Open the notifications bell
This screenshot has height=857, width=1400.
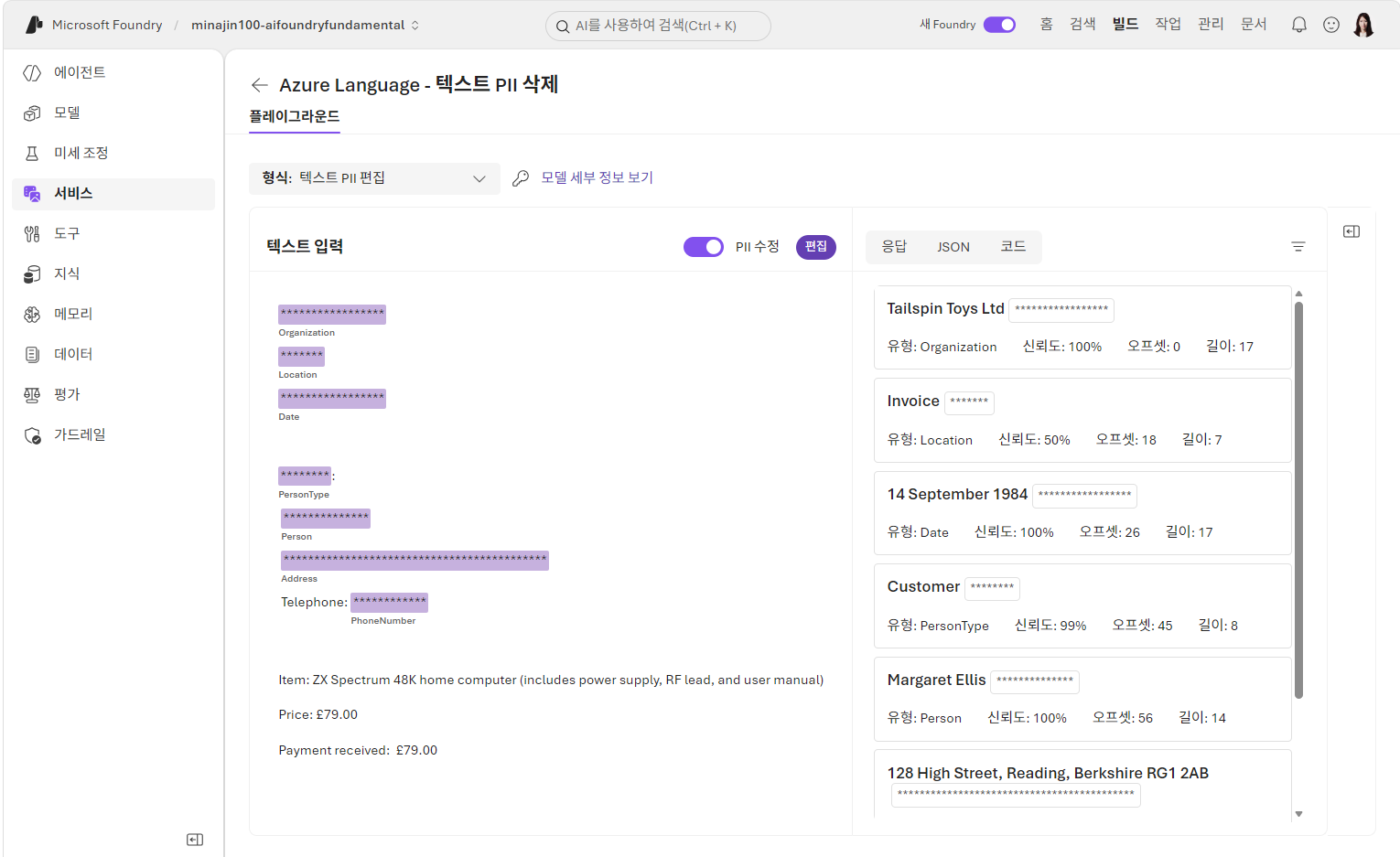point(1298,25)
